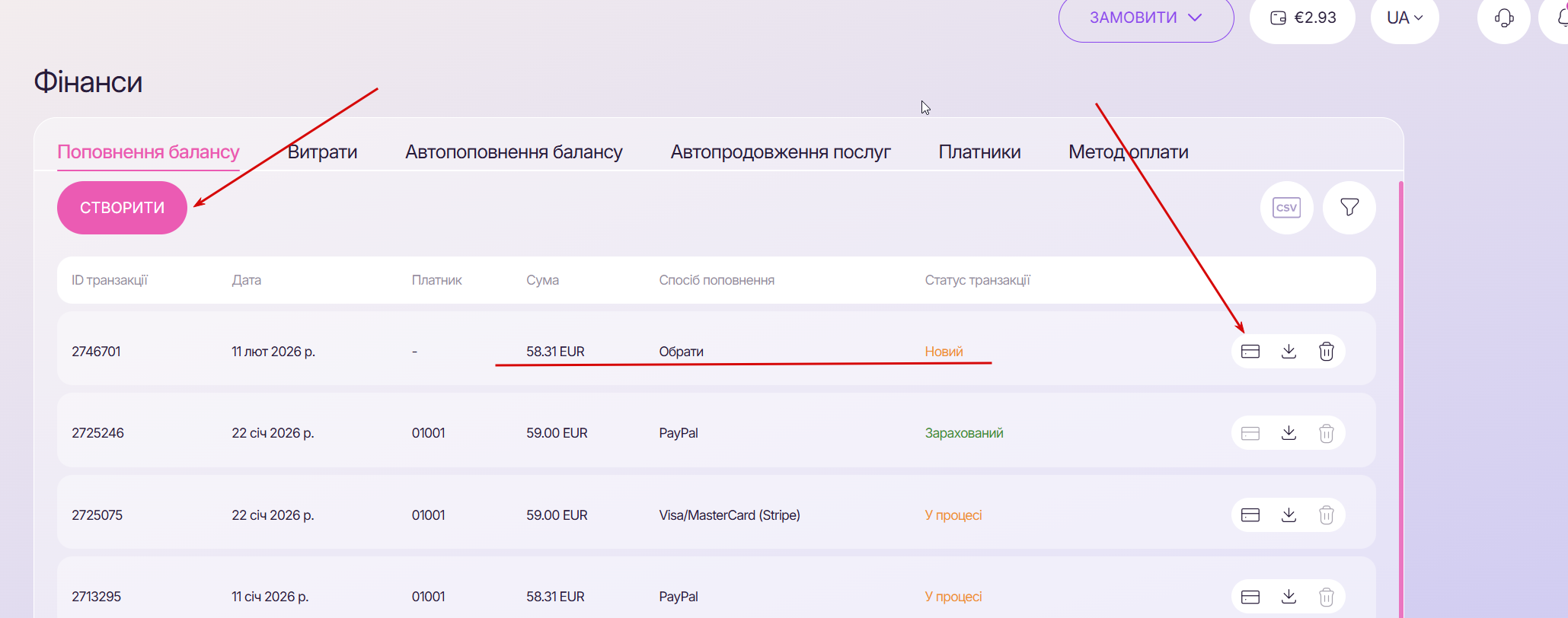Export transactions as CSV

(1286, 208)
